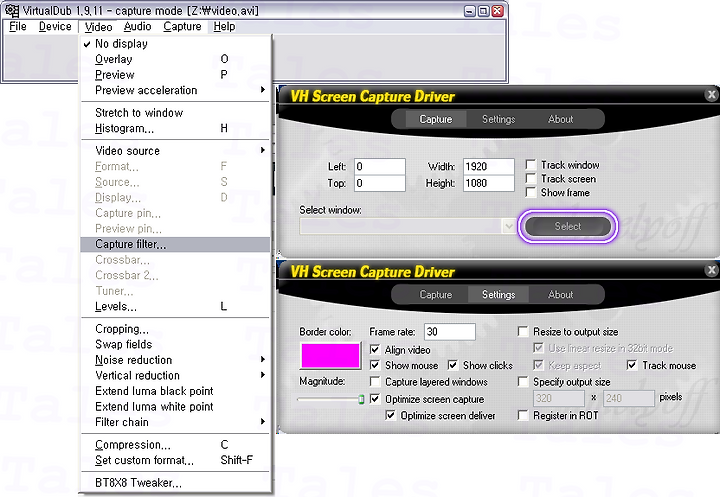Click the Magnitude slider handle
This screenshot has width=720, height=497.
(361, 399)
